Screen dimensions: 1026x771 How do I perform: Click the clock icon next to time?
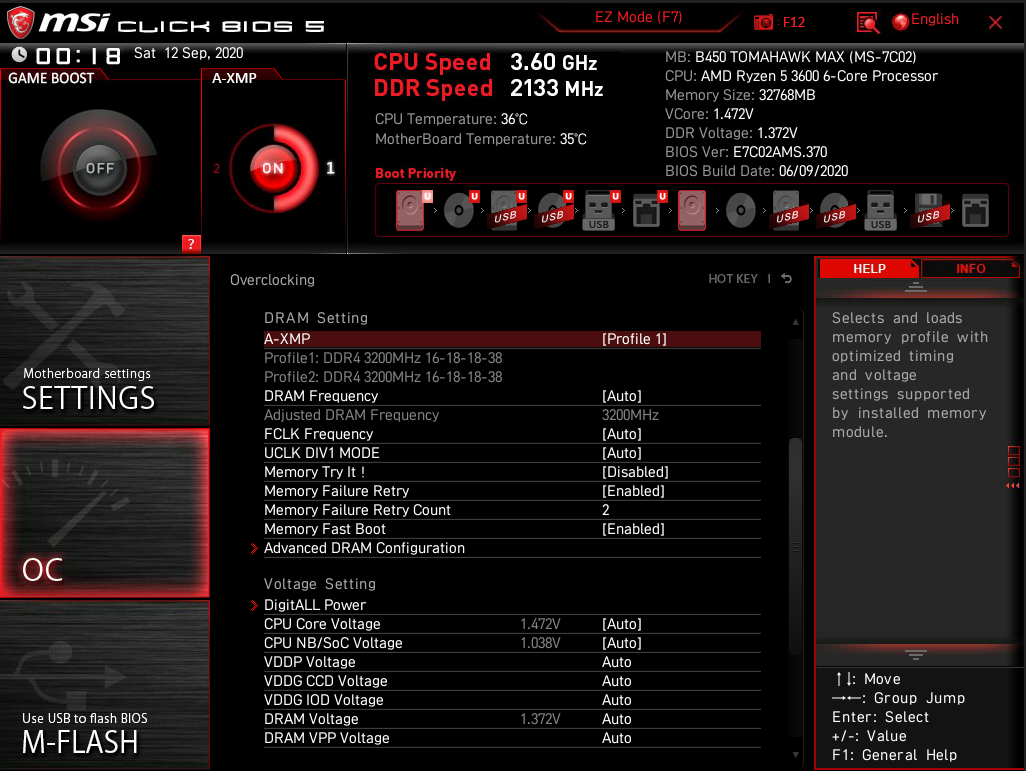click(x=19, y=54)
